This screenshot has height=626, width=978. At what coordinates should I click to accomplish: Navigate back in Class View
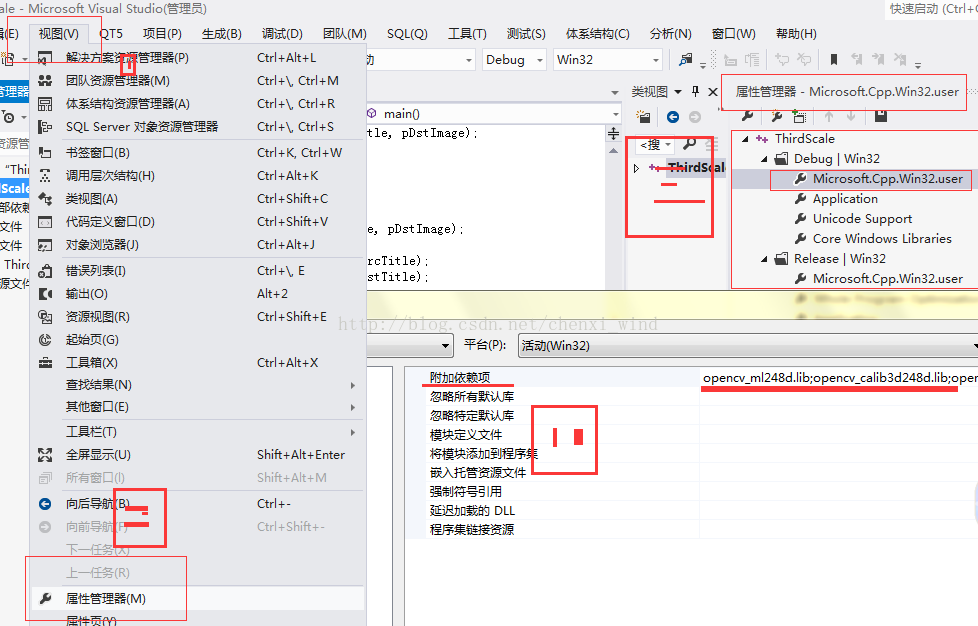point(673,117)
